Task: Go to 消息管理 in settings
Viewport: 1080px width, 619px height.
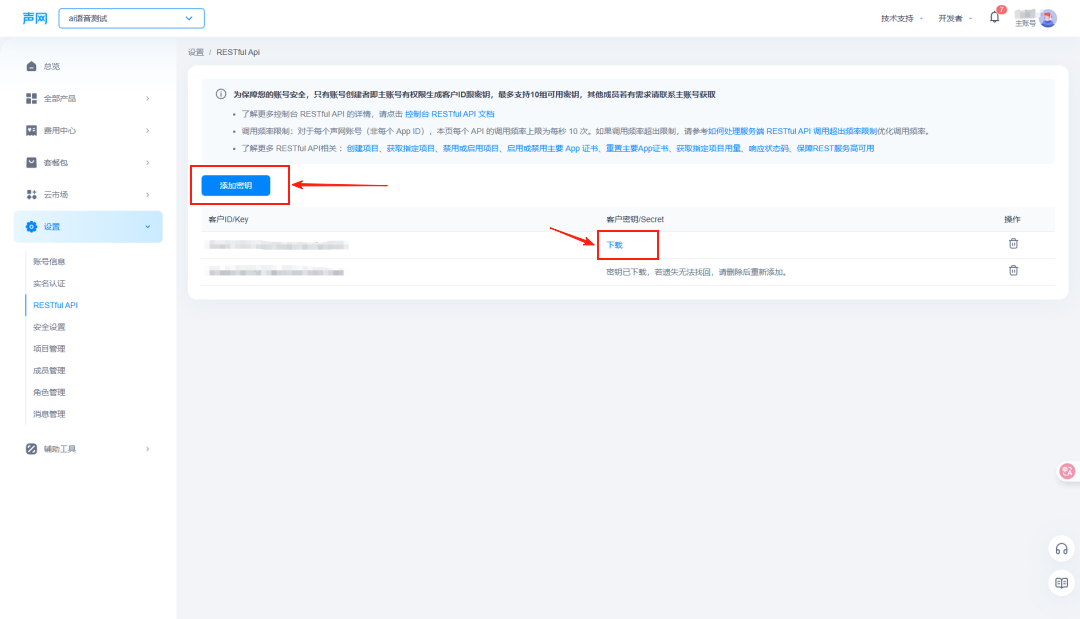Action: coord(49,415)
